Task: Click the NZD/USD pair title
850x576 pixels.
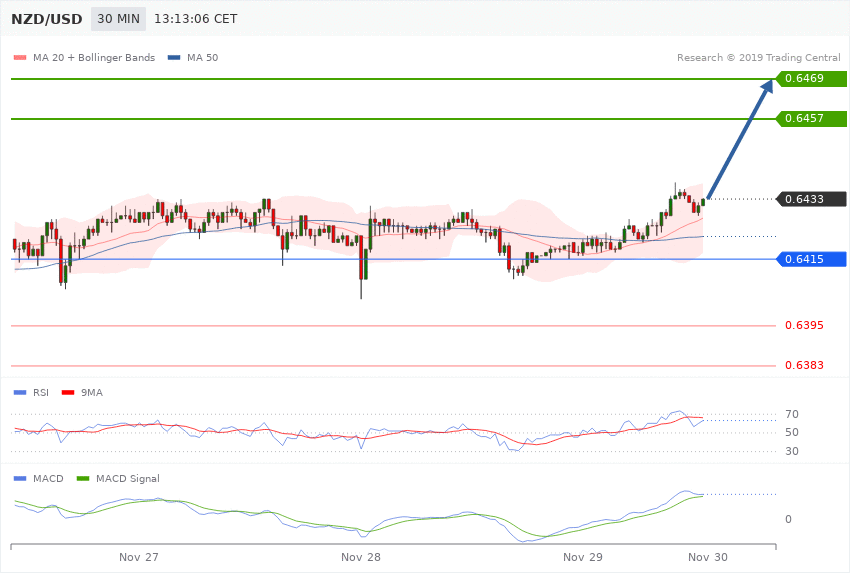Action: [x=47, y=19]
